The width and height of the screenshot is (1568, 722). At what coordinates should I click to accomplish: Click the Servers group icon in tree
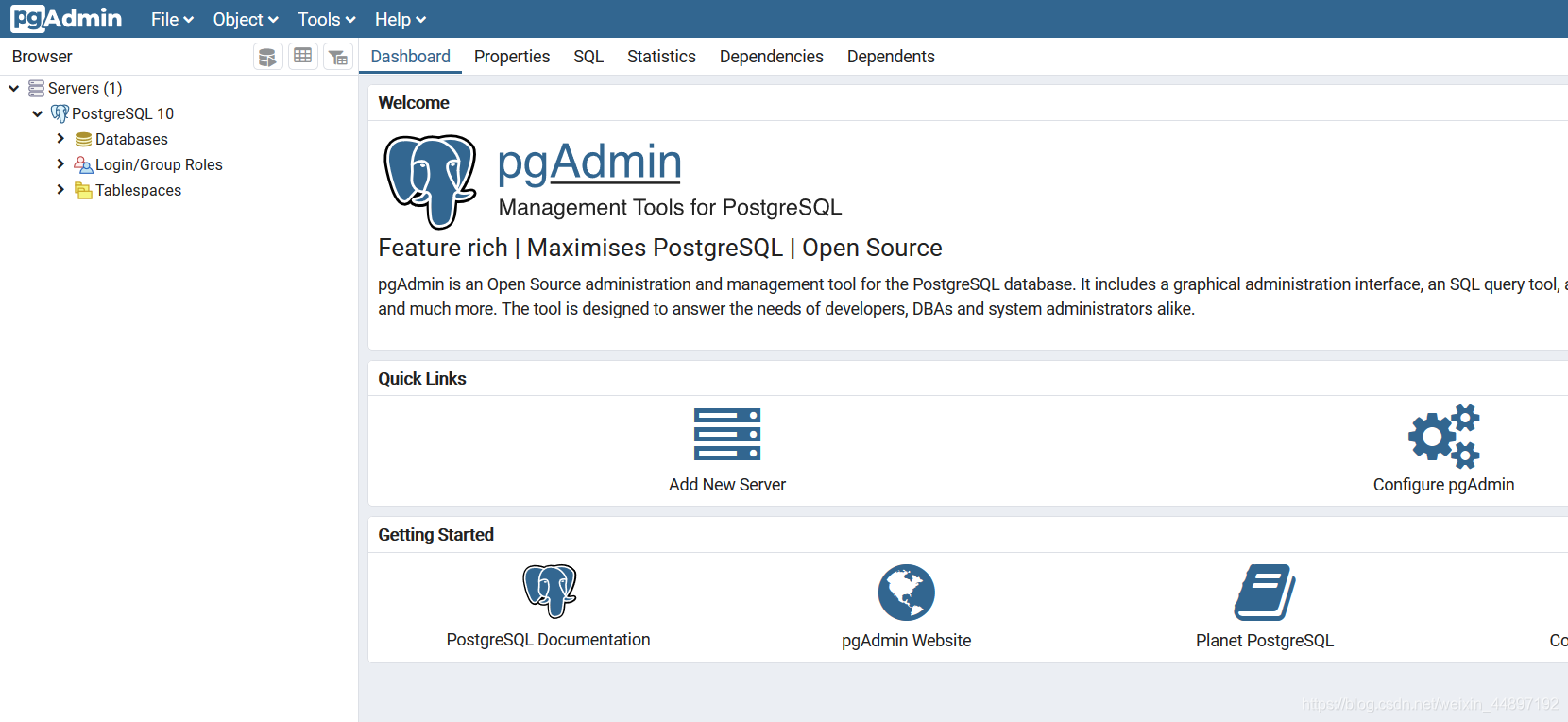point(36,88)
